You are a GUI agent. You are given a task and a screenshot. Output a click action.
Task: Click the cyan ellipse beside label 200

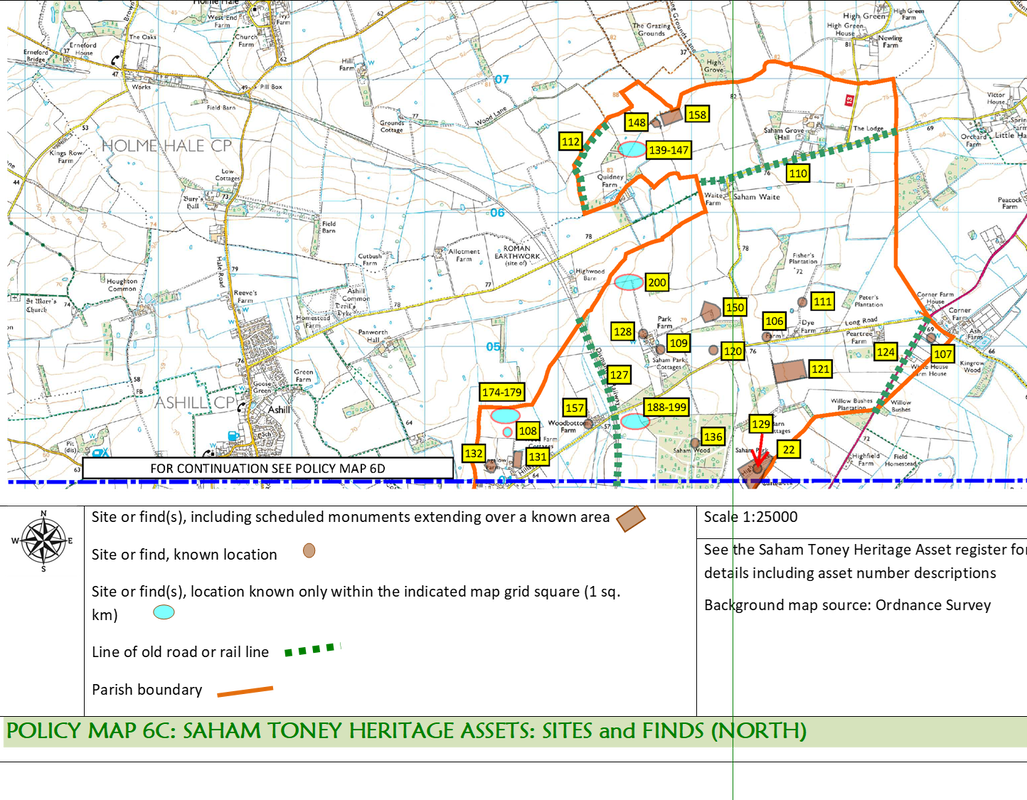[x=629, y=282]
